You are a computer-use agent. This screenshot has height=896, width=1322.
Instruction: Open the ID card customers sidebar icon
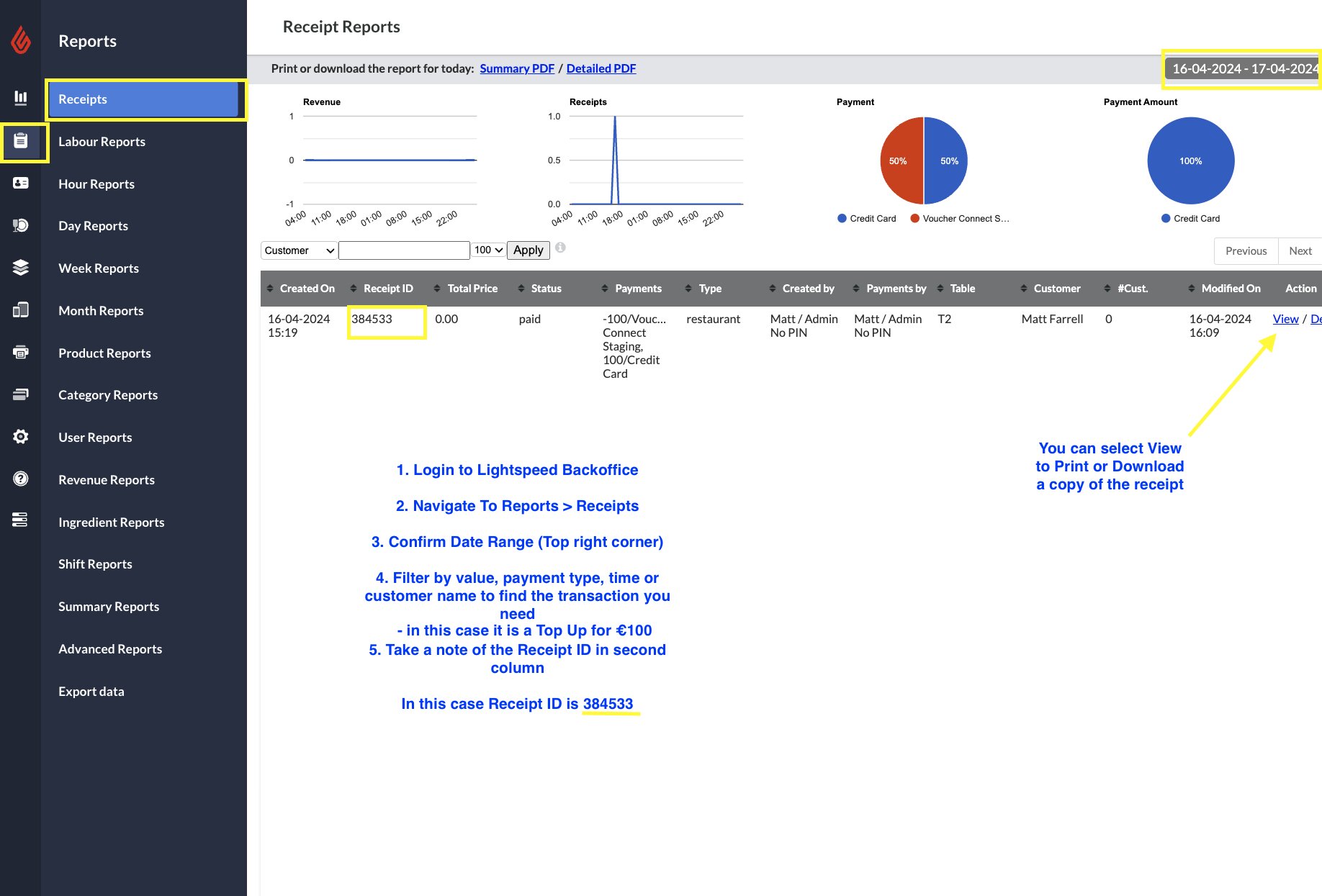[x=21, y=183]
